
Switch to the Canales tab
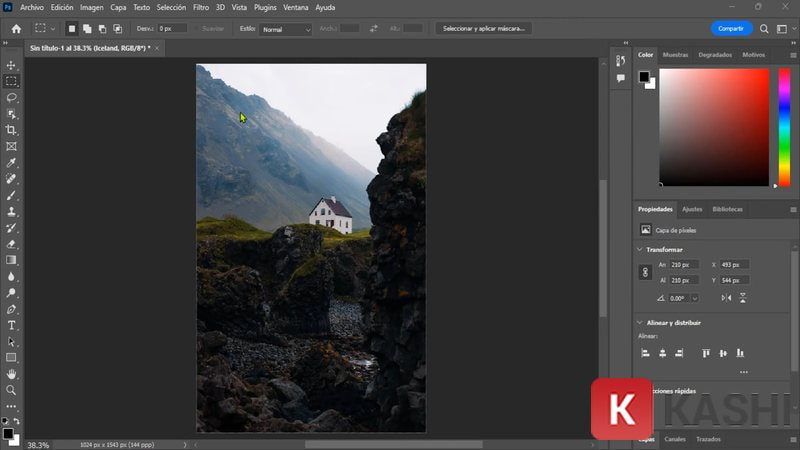pyautogui.click(x=675, y=439)
